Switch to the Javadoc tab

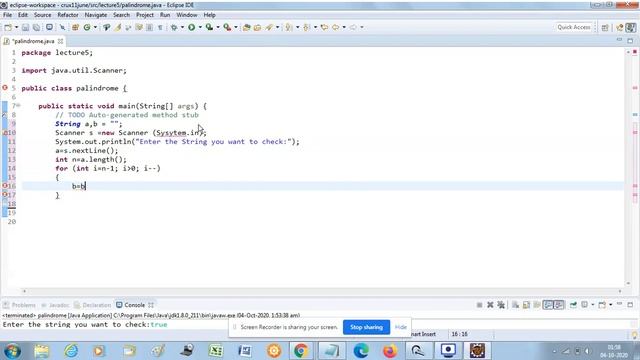(x=56, y=305)
